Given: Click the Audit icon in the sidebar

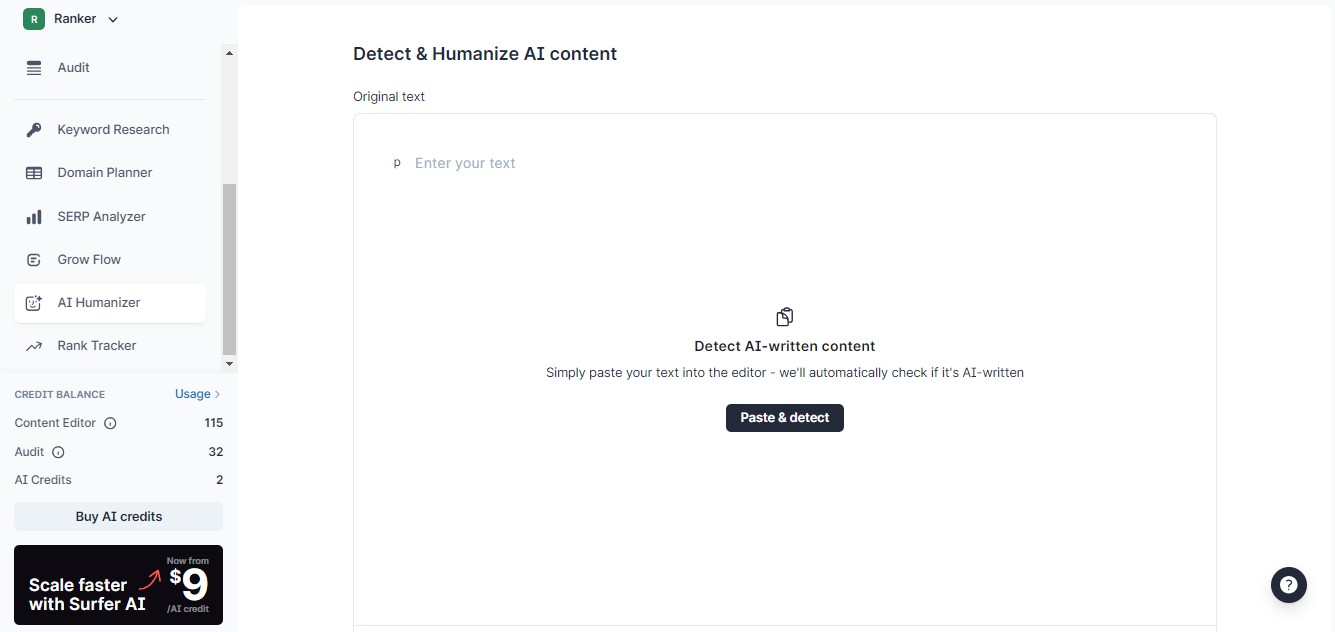Looking at the screenshot, I should tap(34, 68).
